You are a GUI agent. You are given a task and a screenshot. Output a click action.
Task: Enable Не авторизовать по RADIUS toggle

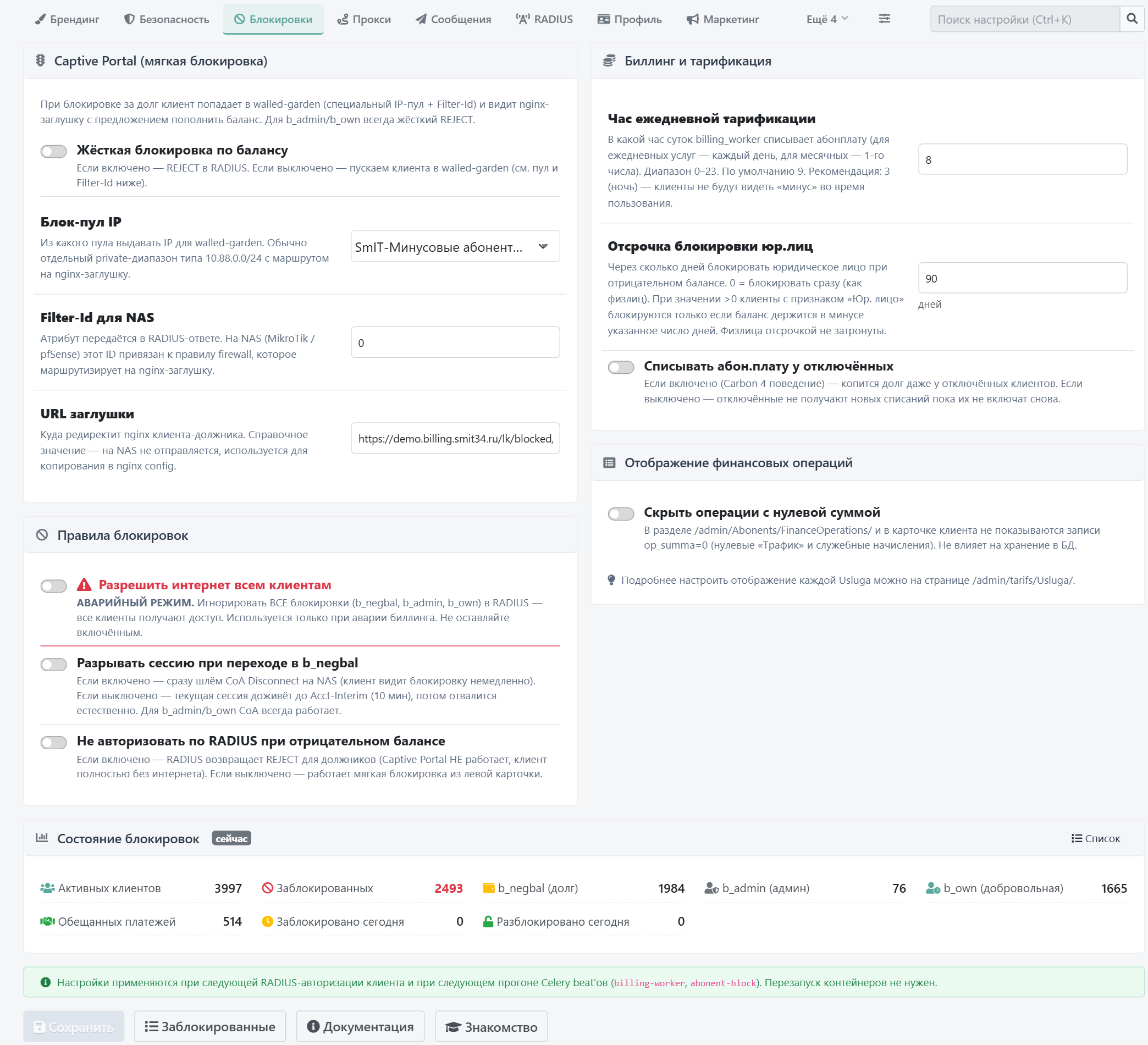53,742
